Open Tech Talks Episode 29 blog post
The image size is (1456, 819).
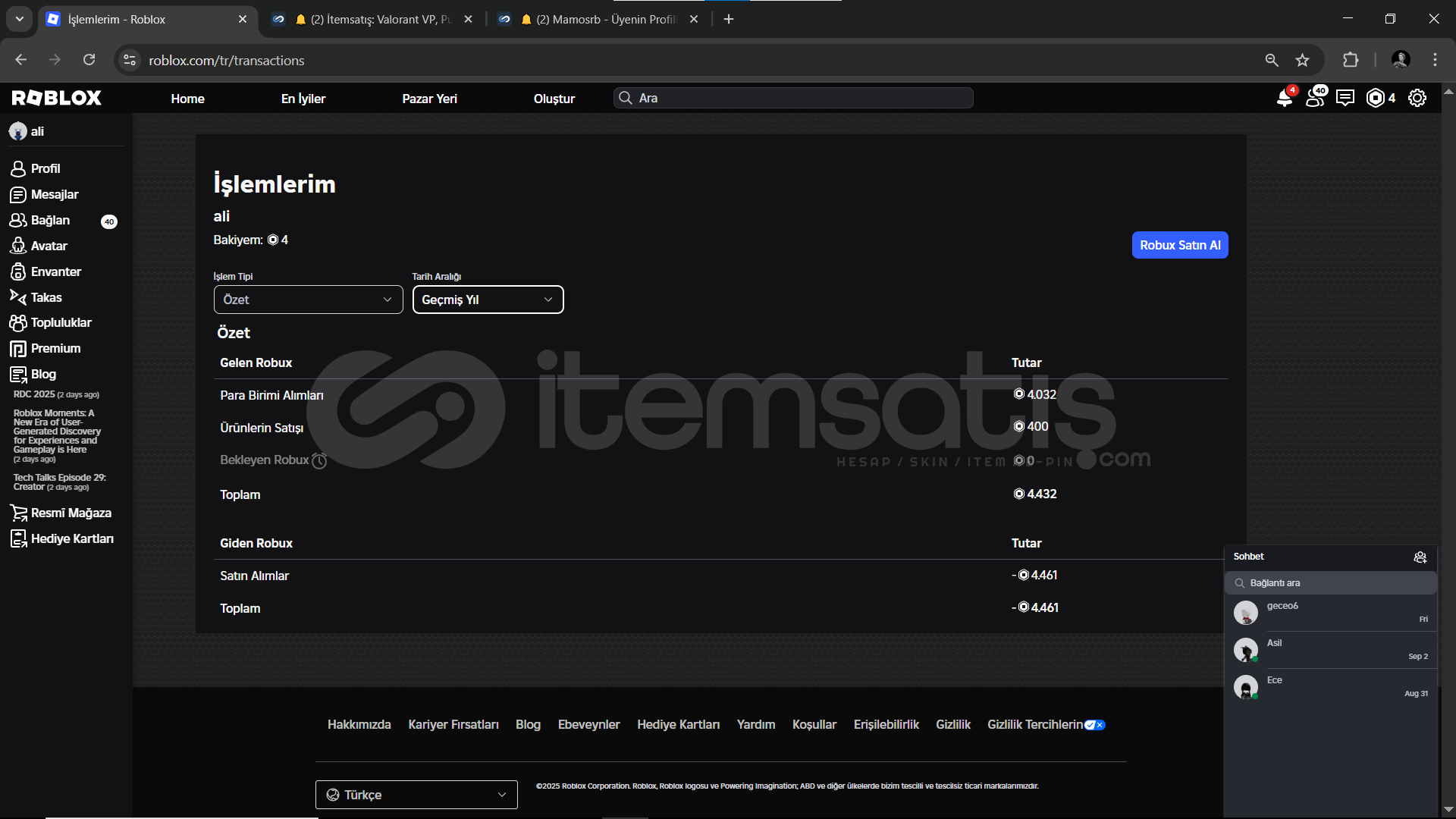point(60,482)
